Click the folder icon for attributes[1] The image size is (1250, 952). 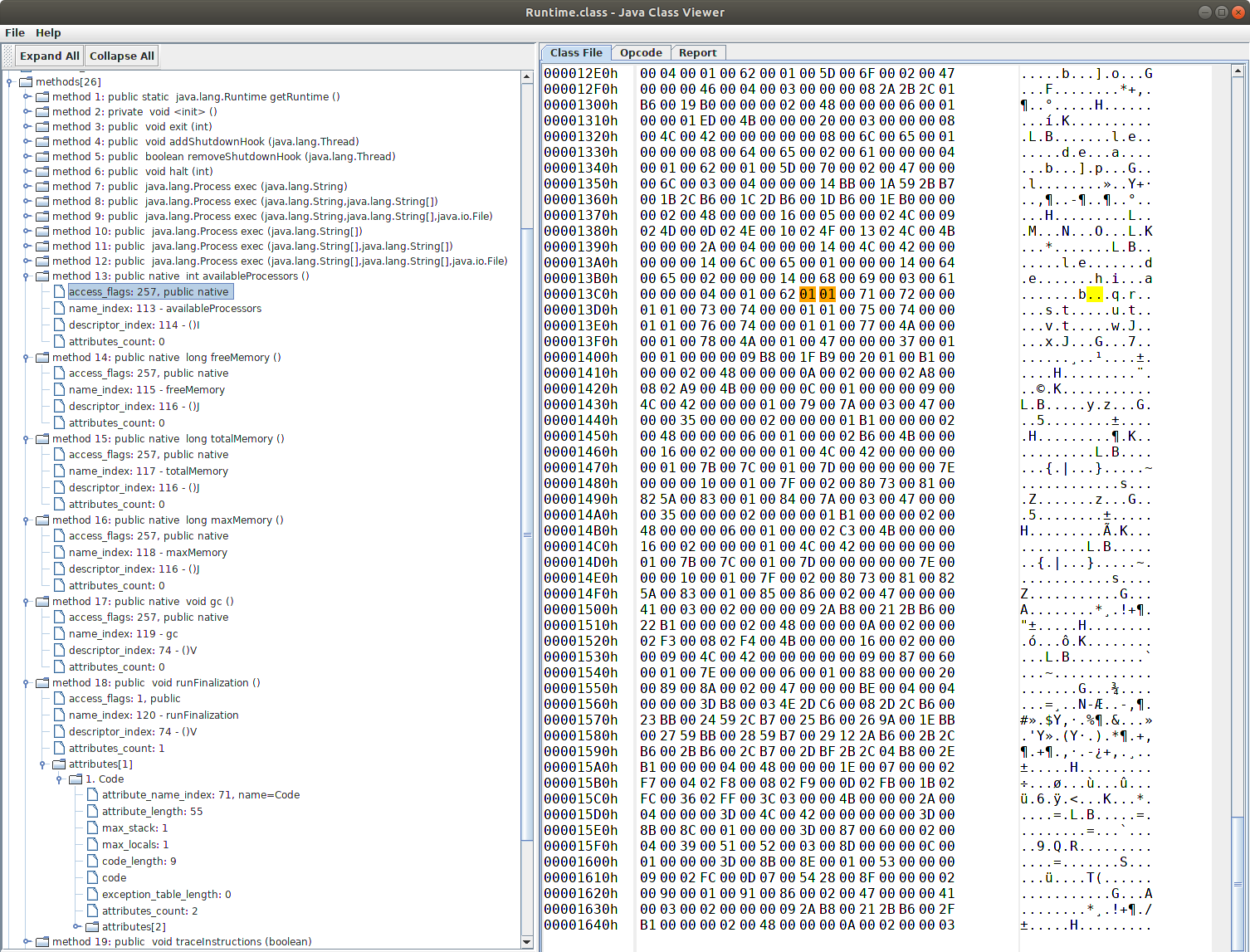point(59,764)
